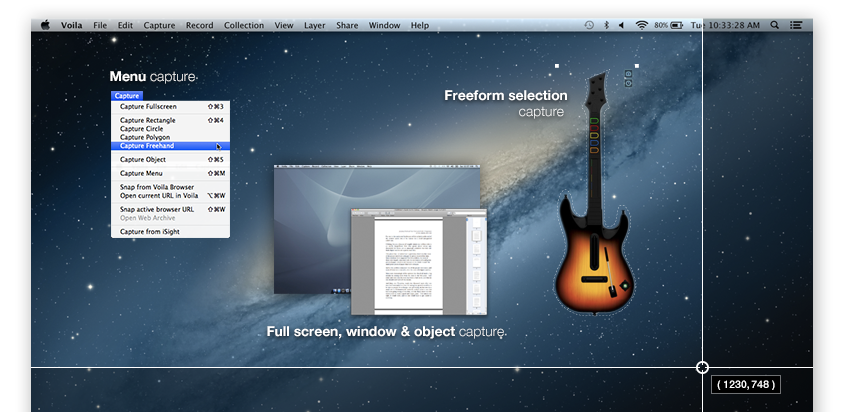Open the Edit menu
The image size is (846, 412).
pos(125,25)
